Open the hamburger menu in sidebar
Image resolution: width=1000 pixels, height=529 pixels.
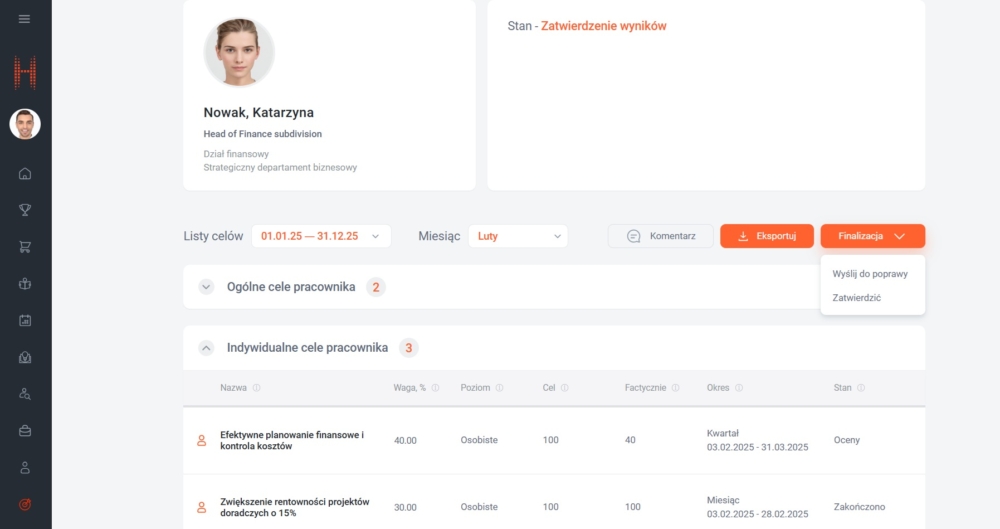click(25, 19)
